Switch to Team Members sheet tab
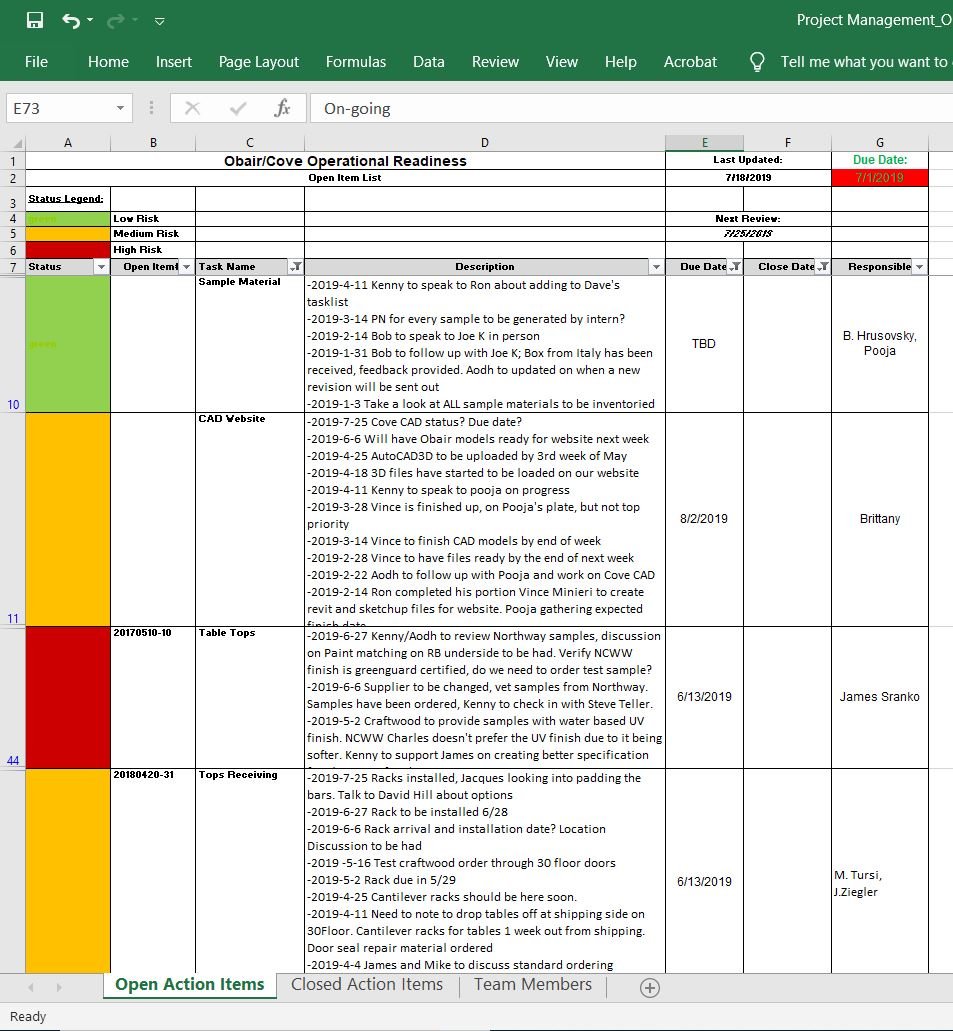Image resolution: width=953 pixels, height=1031 pixels. (x=533, y=984)
